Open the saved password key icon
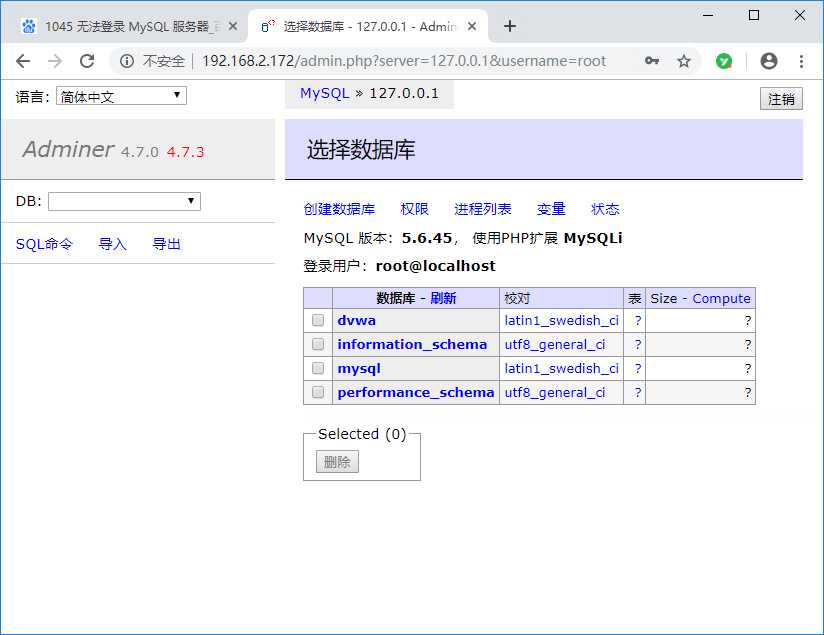This screenshot has width=824, height=635. tap(652, 61)
